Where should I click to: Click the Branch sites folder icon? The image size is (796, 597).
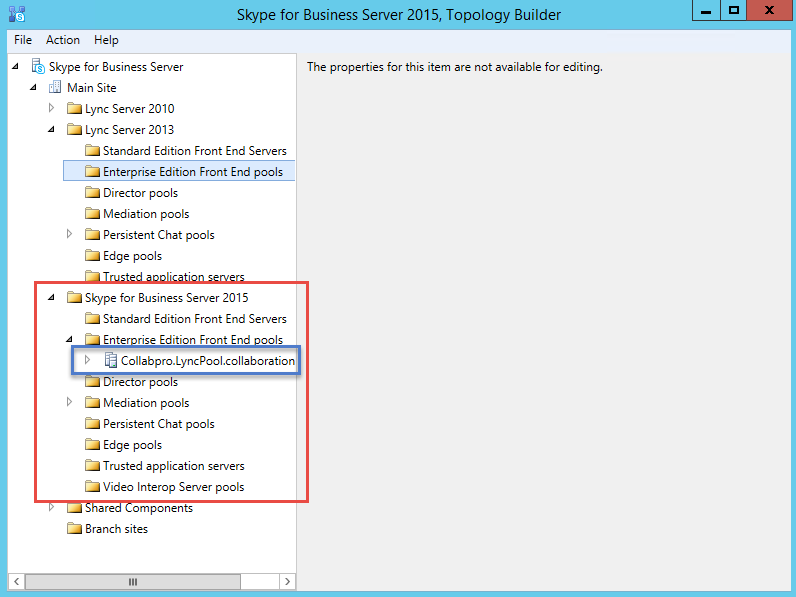click(75, 528)
